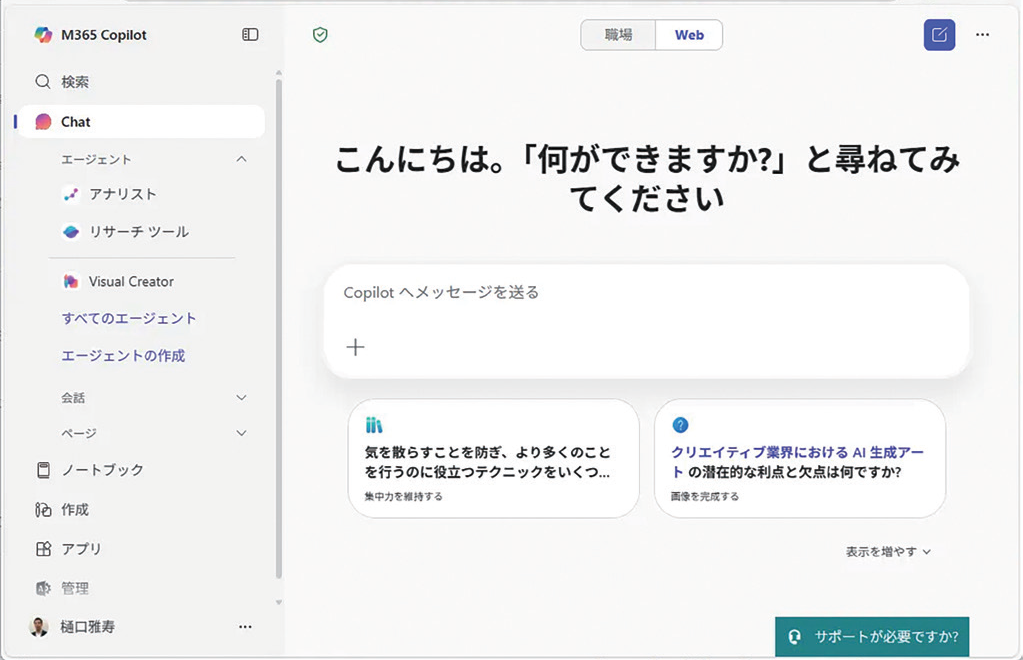This screenshot has width=1023, height=660.
Task: Click the 樋口雅寿 profile avatar
Action: pos(39,627)
